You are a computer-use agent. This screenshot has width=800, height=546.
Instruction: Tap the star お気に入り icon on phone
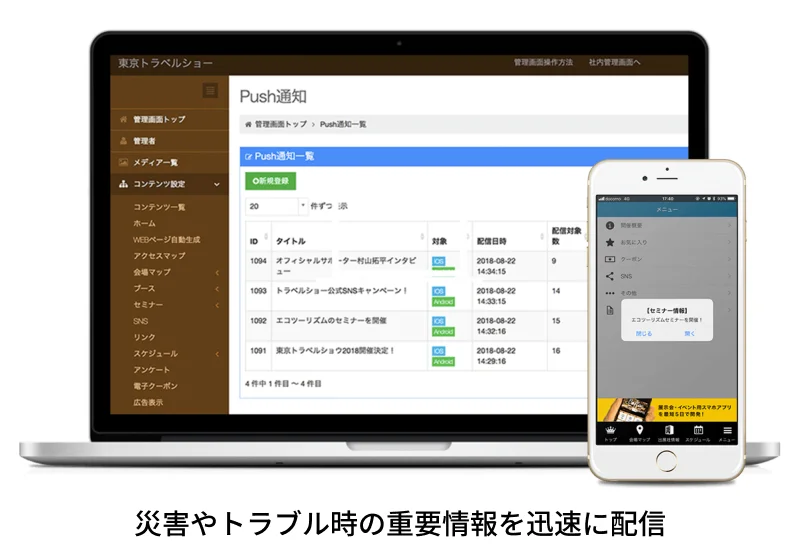click(x=609, y=242)
